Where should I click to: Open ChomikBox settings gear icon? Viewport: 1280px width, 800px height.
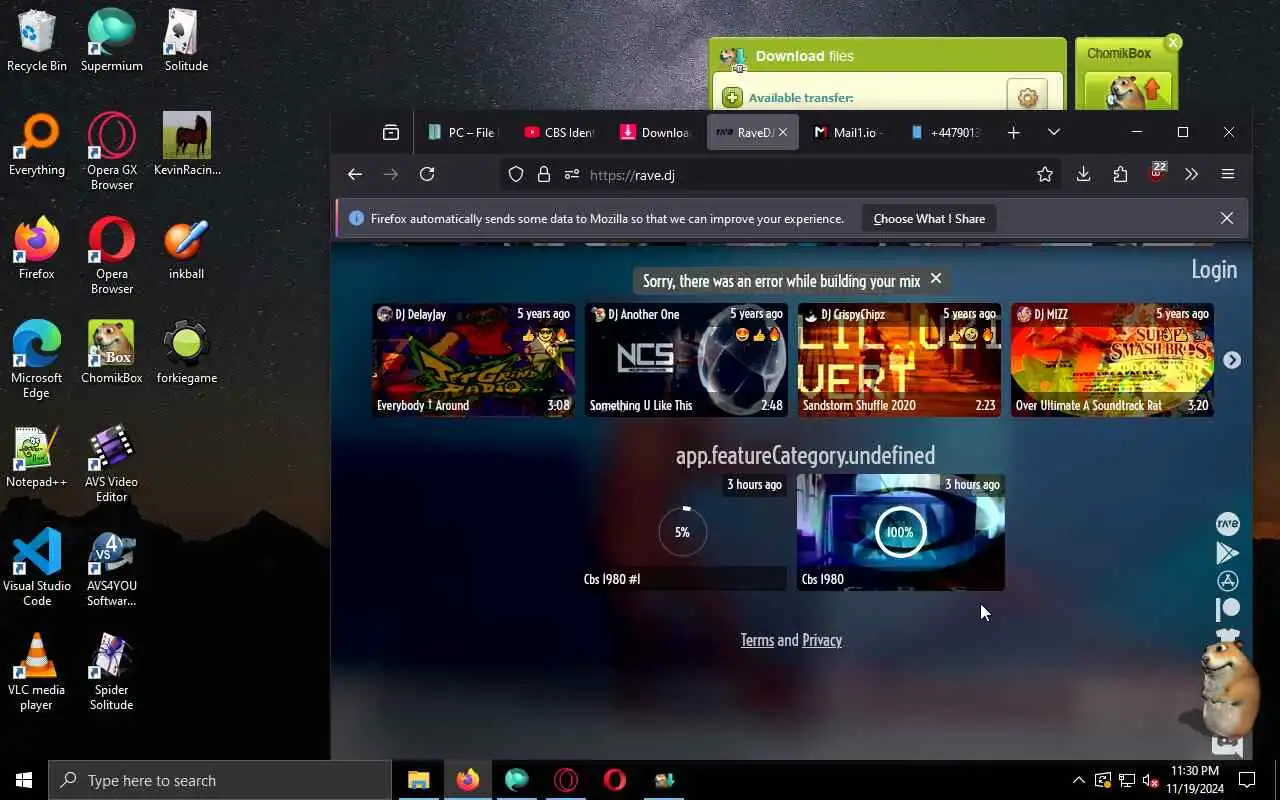click(1027, 97)
